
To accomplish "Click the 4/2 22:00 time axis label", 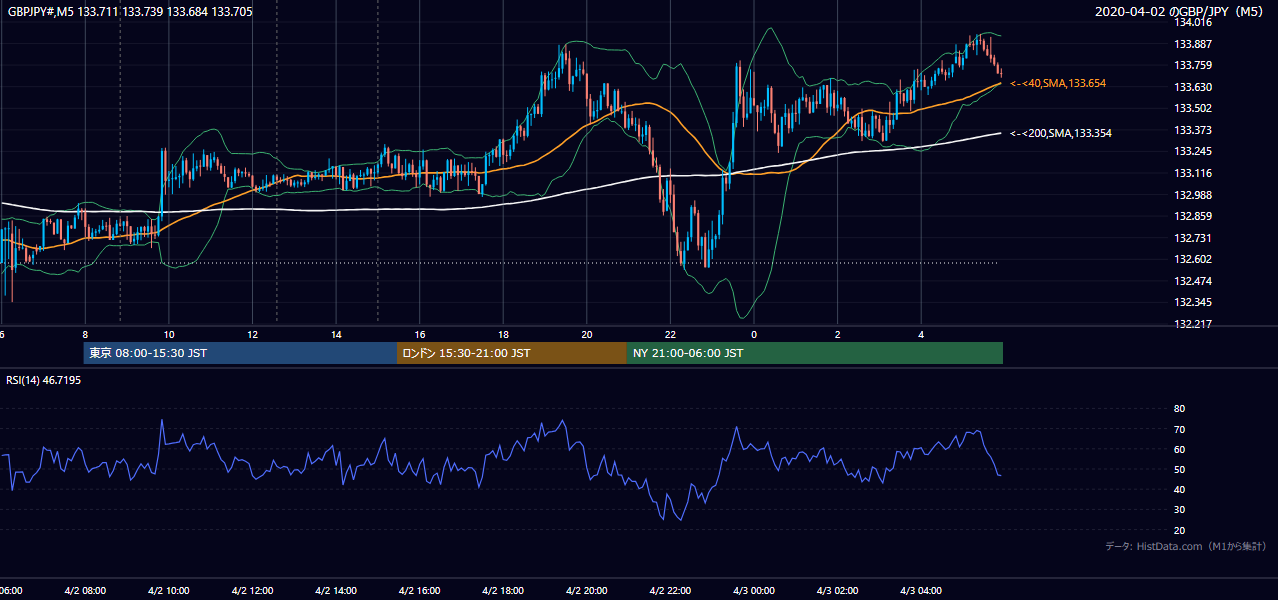I will point(670,591).
